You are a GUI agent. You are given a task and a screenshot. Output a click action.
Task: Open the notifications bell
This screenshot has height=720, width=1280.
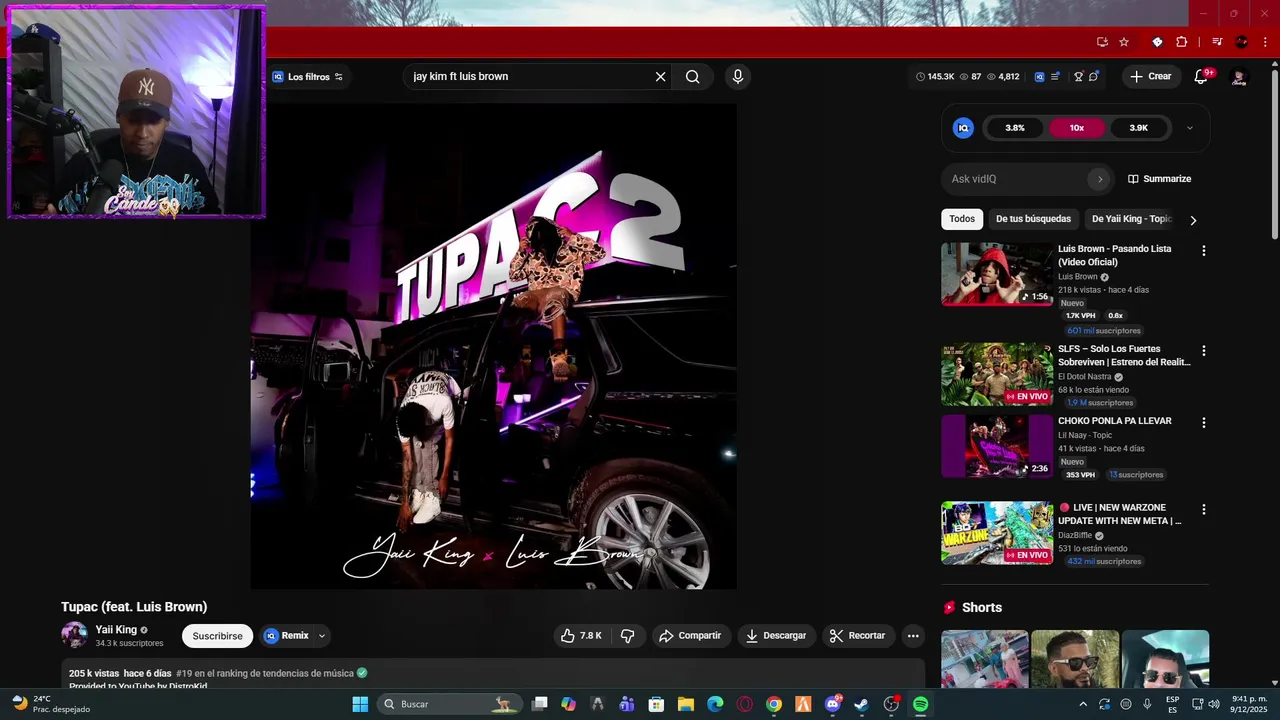point(1202,77)
